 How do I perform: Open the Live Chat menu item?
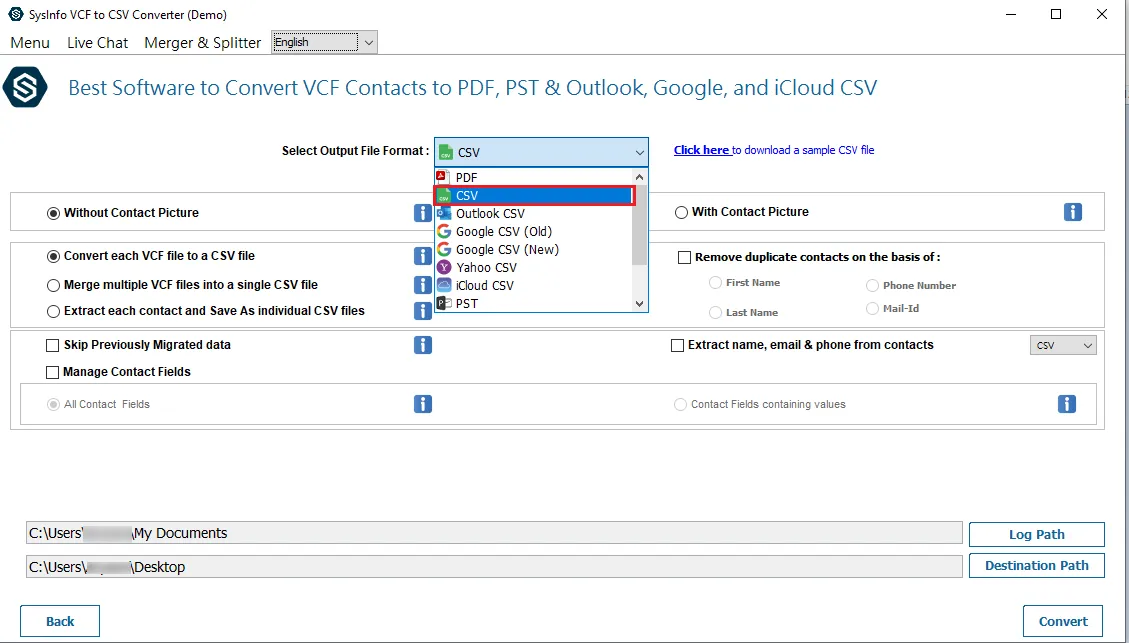(x=97, y=43)
